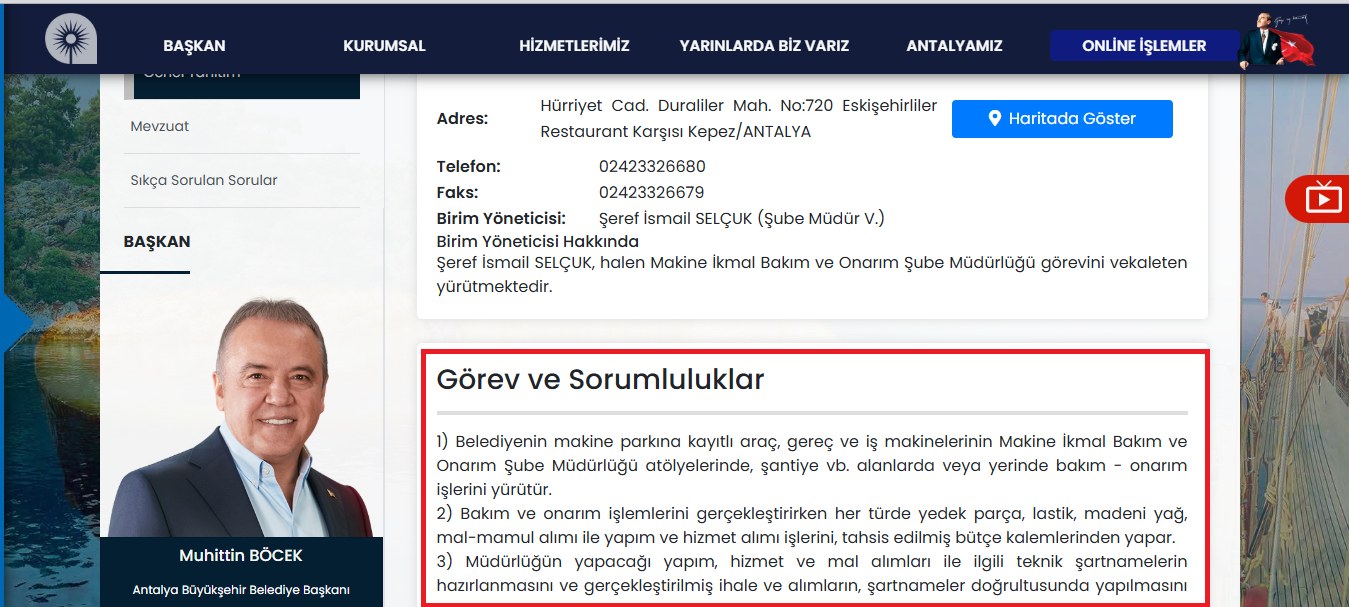The image size is (1349, 607).
Task: Click the telephone number 02423326680
Action: coord(652,167)
